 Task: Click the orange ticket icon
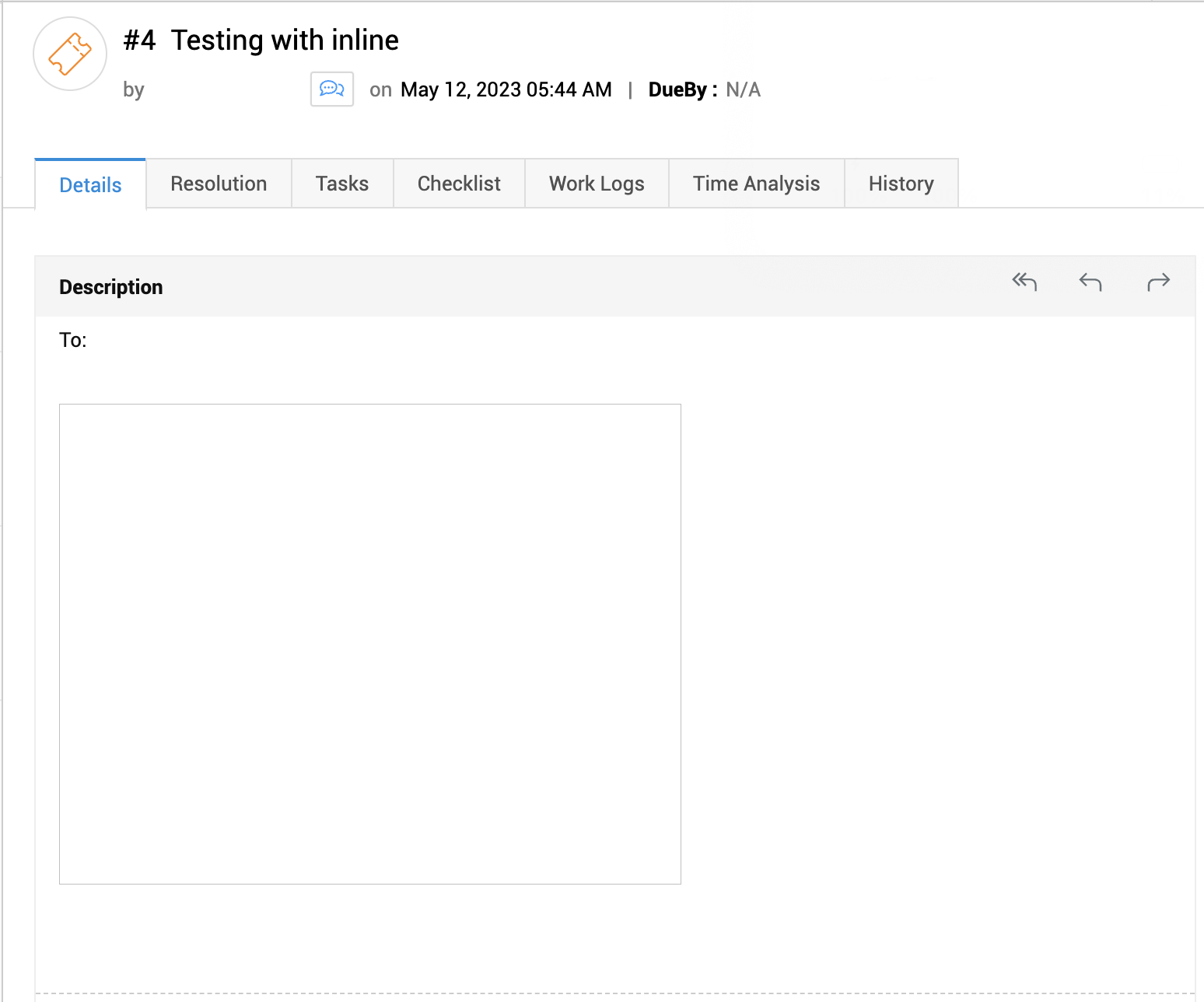pyautogui.click(x=70, y=54)
